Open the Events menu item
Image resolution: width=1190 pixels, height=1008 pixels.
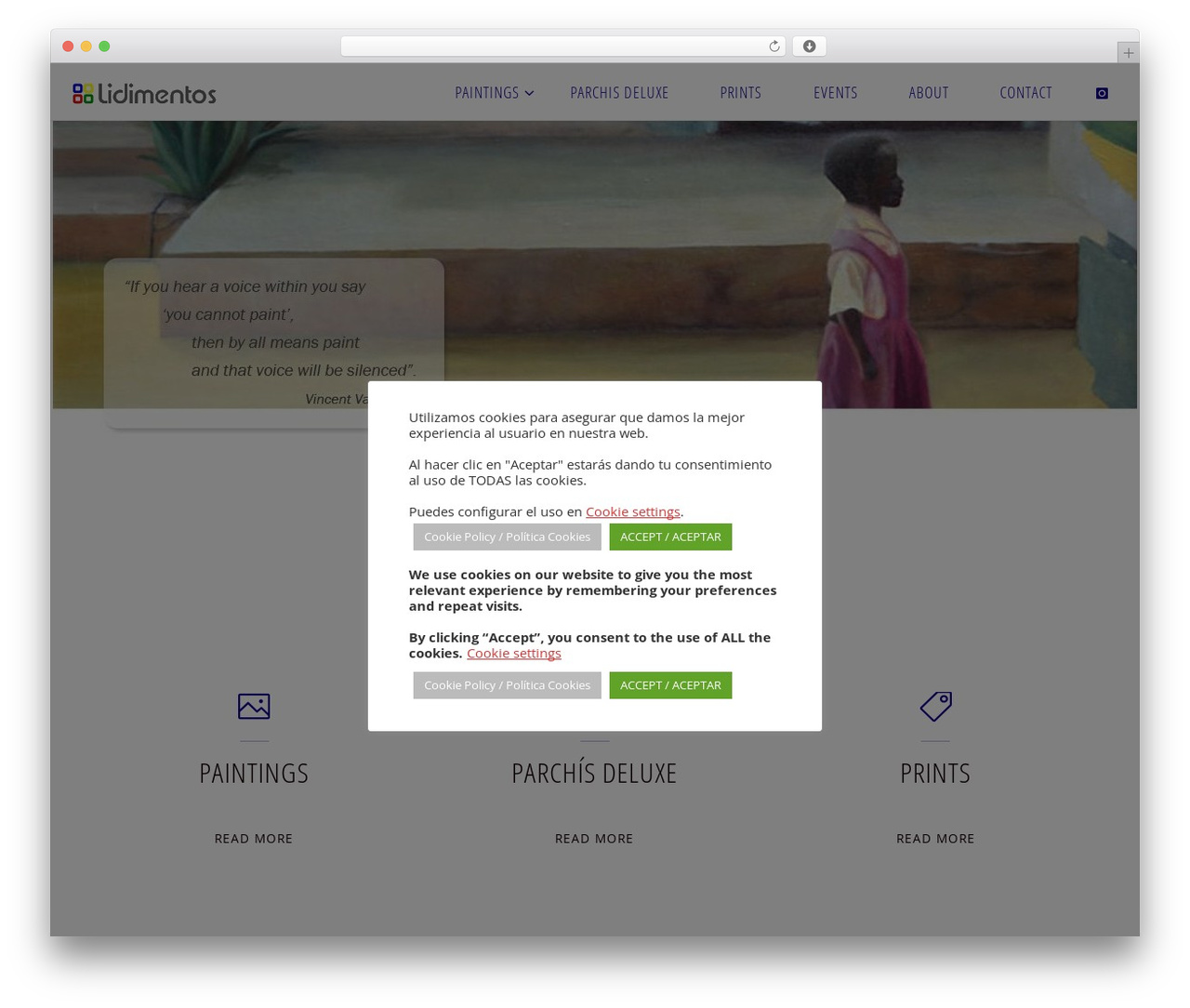point(835,93)
